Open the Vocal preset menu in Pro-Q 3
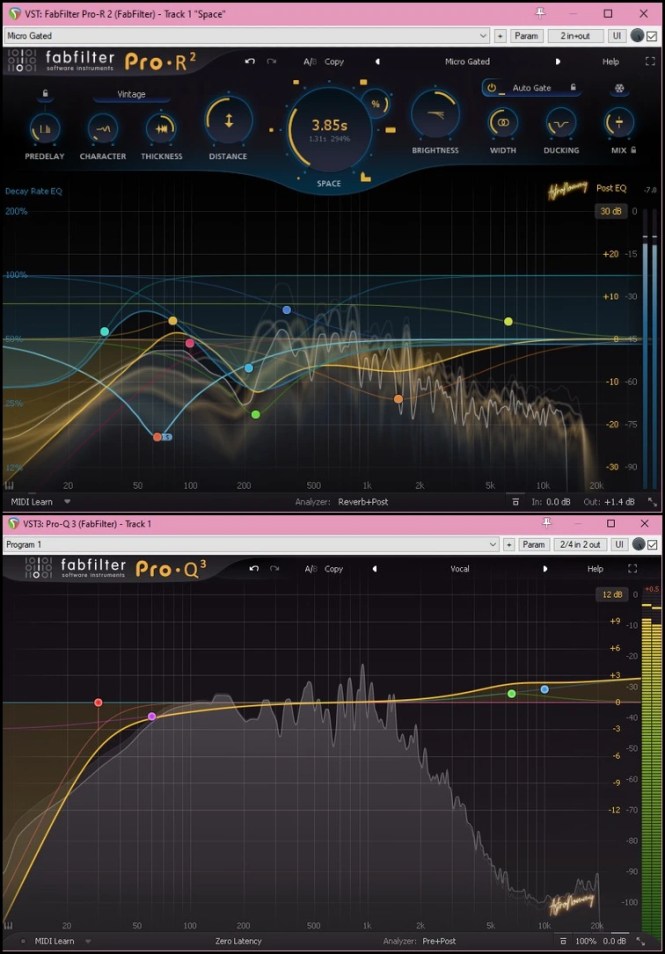 (x=459, y=569)
